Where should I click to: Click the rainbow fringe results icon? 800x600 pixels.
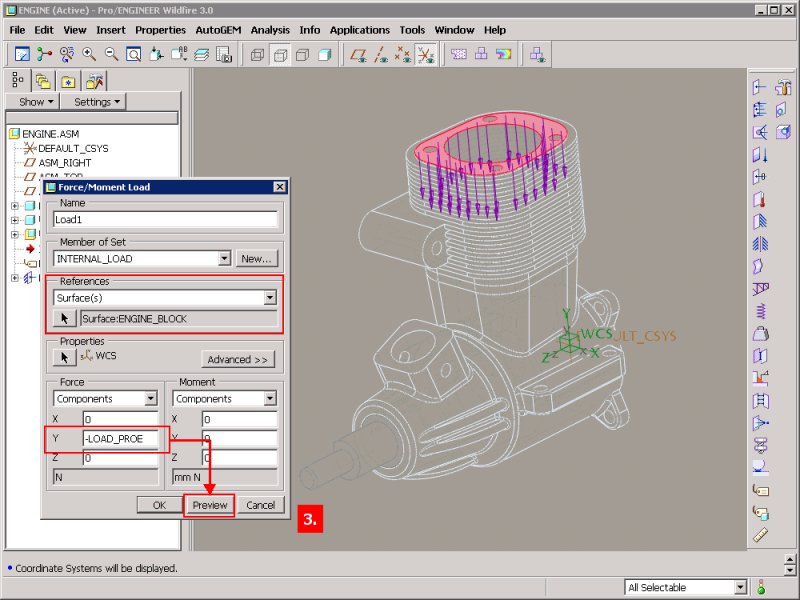coord(504,54)
